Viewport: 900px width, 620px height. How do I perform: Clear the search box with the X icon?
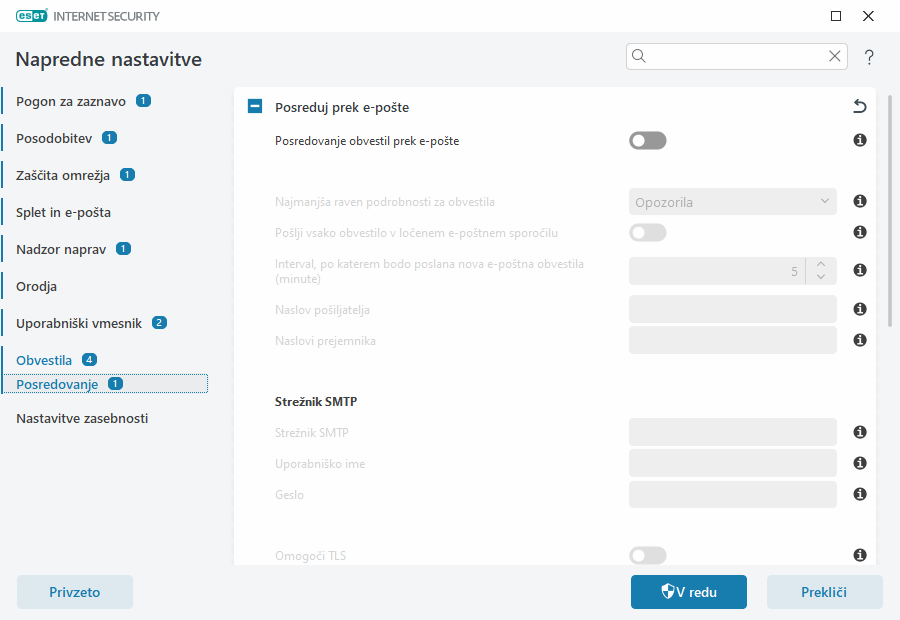click(834, 56)
